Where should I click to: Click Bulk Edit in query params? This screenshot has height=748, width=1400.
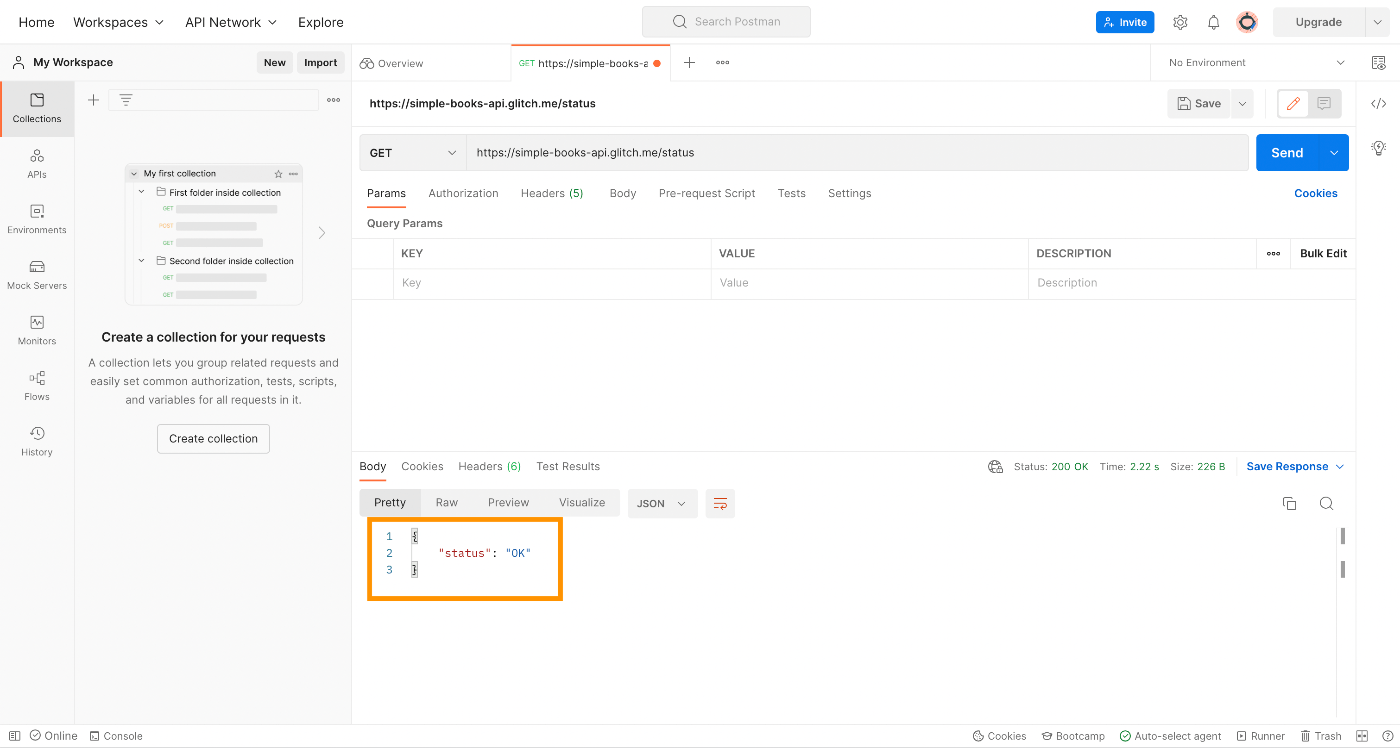tap(1323, 253)
